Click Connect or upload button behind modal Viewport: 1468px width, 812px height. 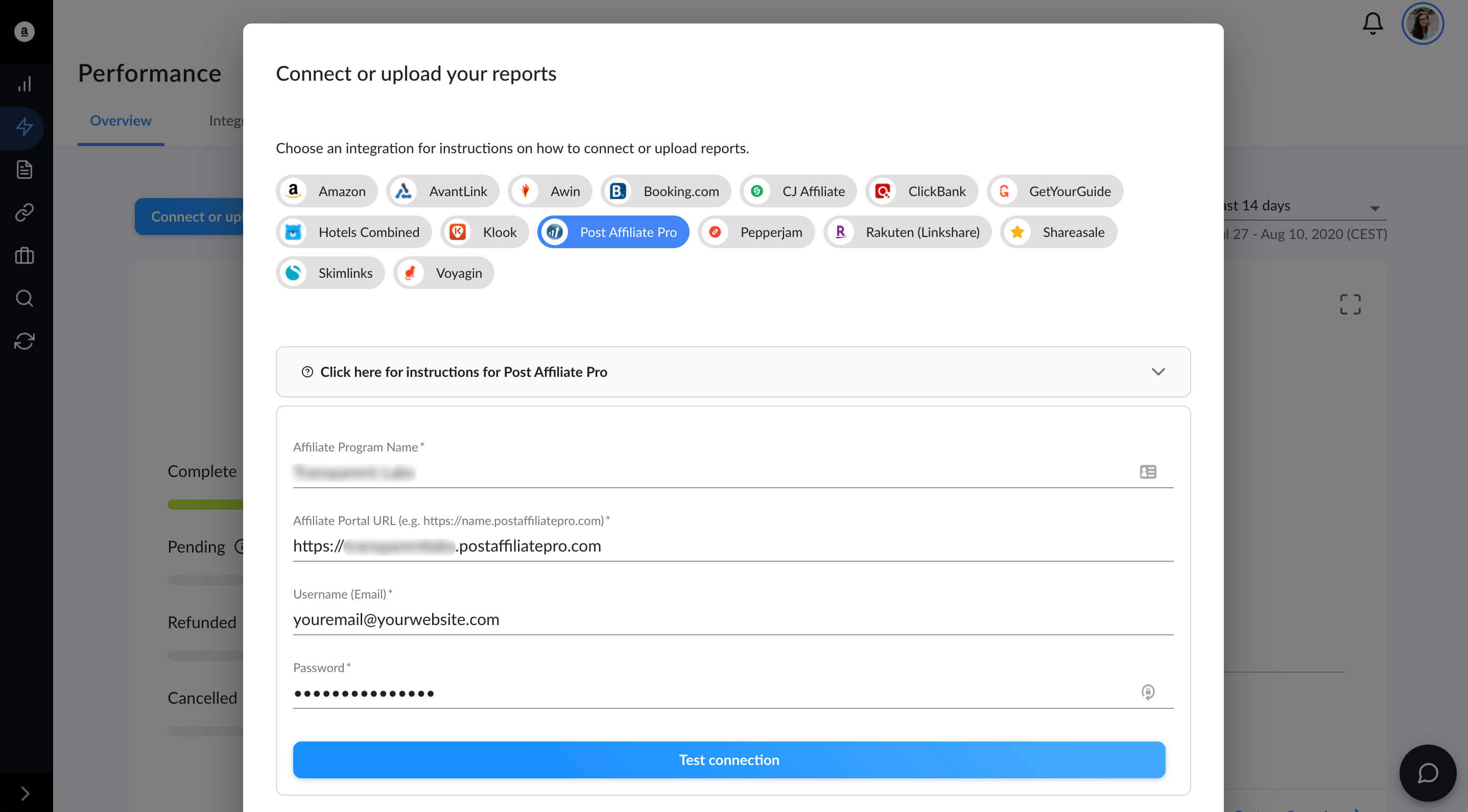(189, 217)
